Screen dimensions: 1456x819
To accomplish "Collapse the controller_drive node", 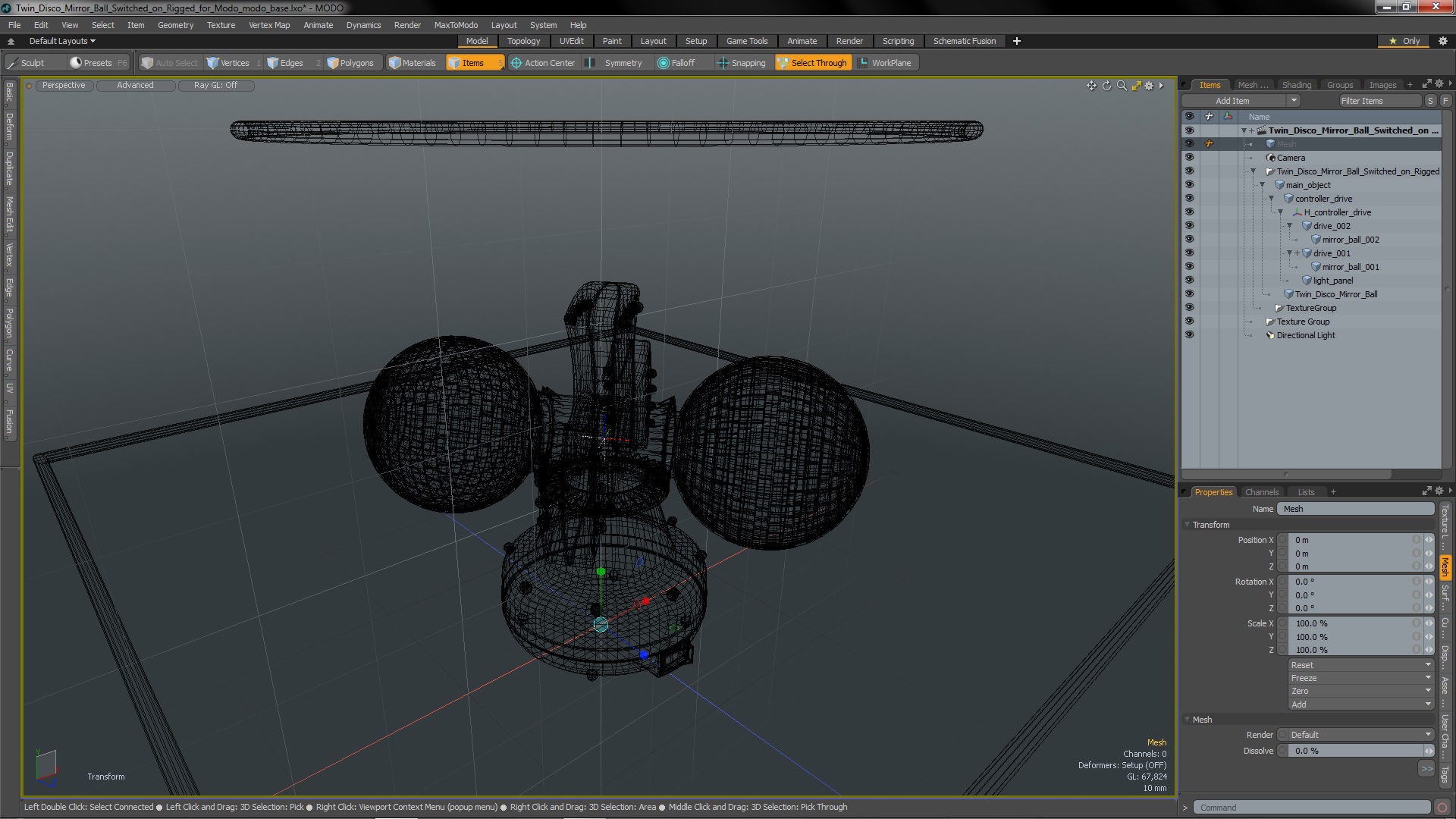I will [1272, 199].
